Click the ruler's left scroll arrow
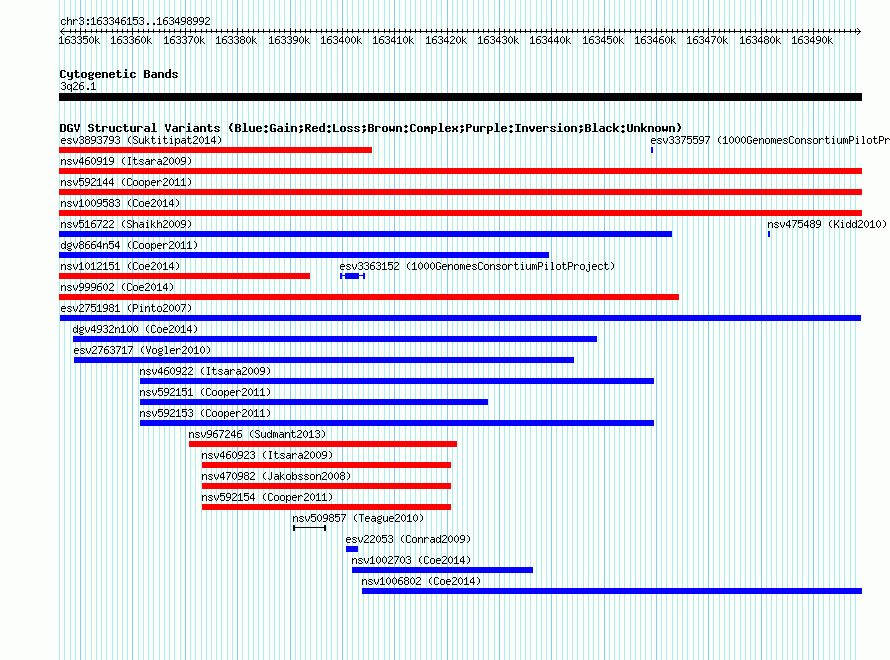 (x=62, y=31)
